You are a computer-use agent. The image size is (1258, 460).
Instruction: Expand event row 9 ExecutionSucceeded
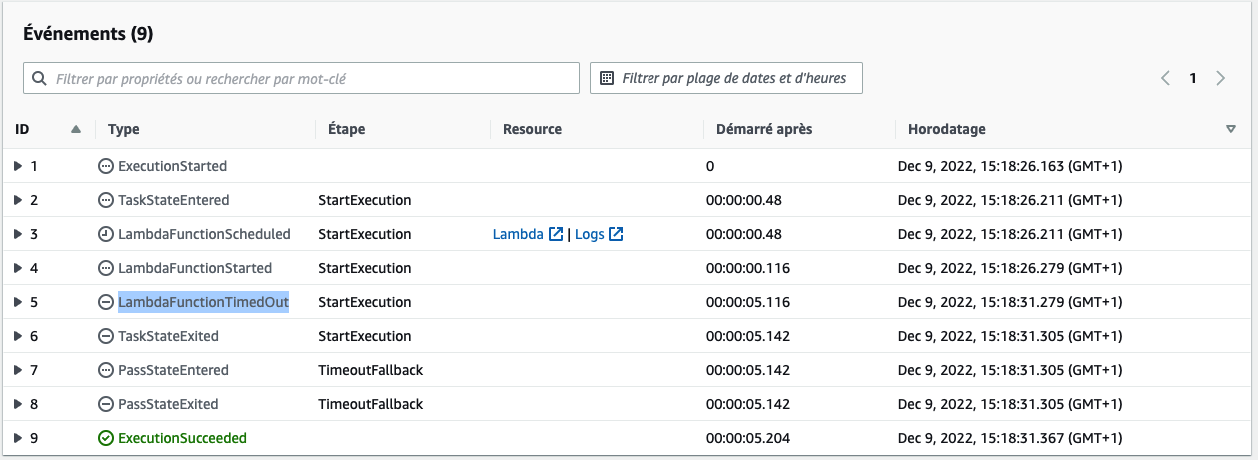[18, 438]
